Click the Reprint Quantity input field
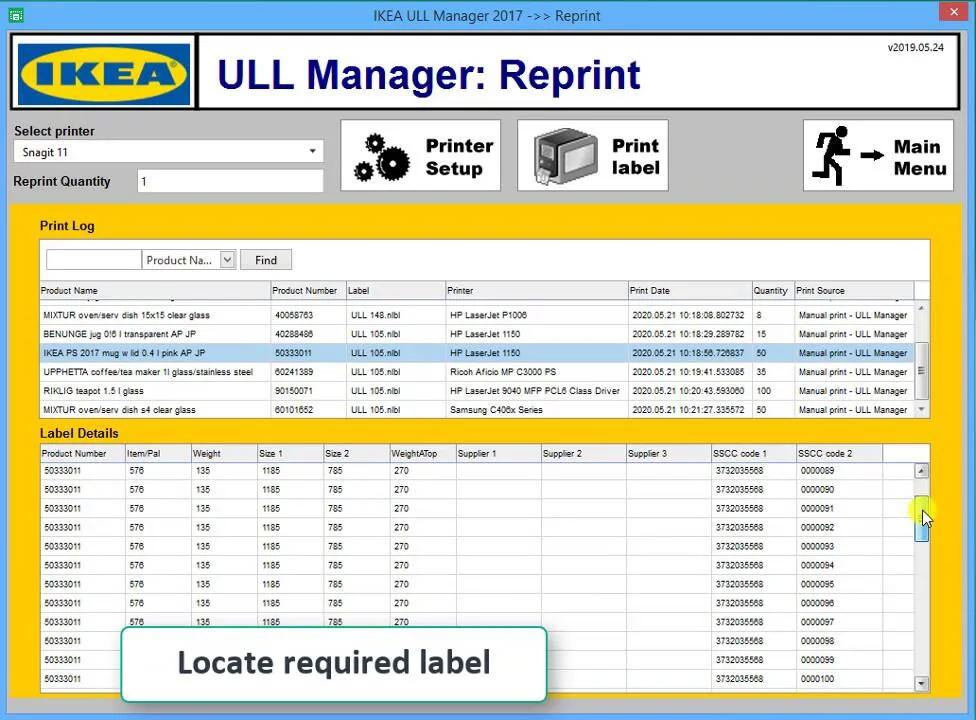This screenshot has height=720, width=976. tap(230, 182)
